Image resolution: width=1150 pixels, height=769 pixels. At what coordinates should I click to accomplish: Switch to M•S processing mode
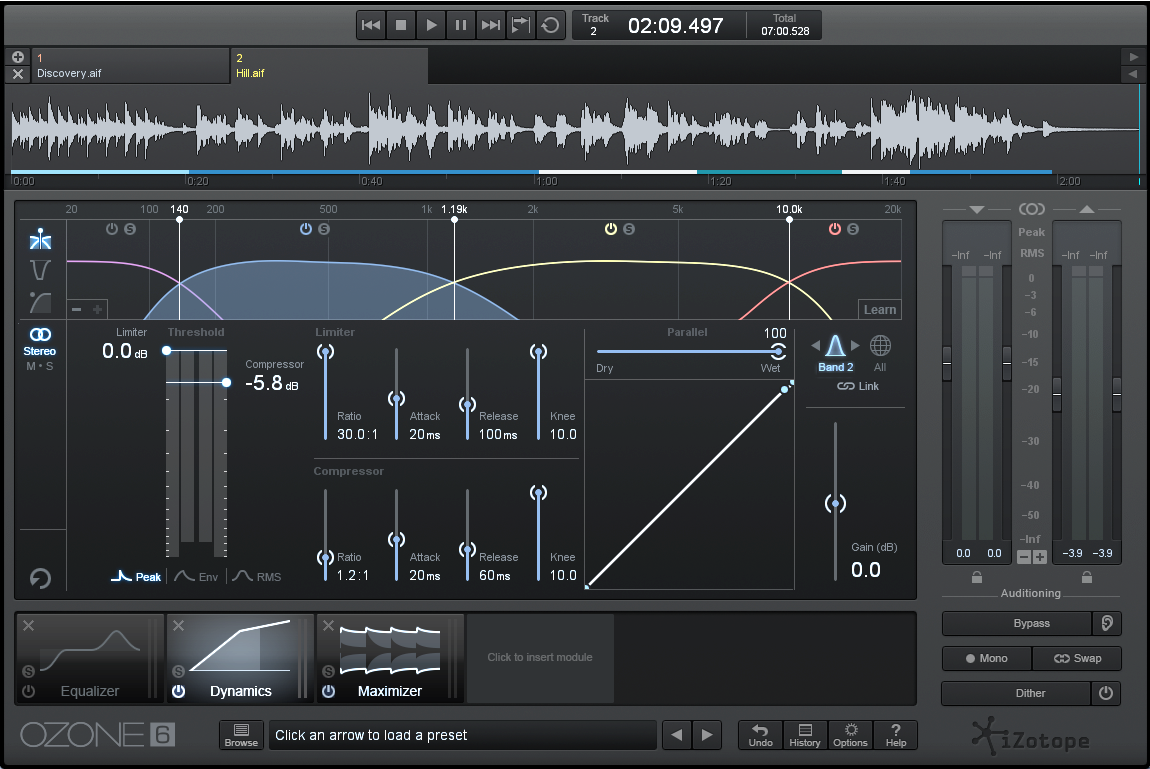pyautogui.click(x=40, y=366)
